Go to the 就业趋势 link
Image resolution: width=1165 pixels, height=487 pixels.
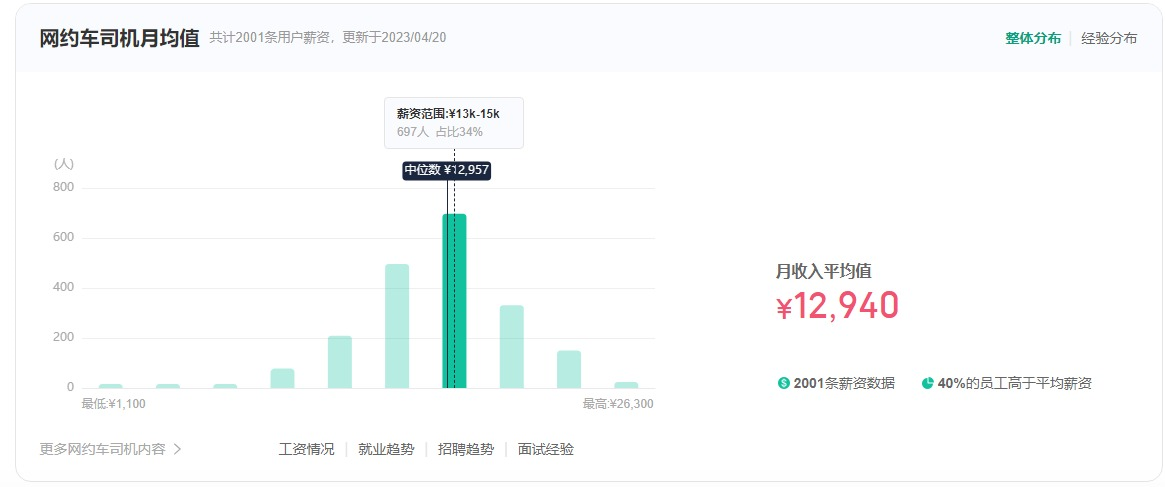point(386,449)
